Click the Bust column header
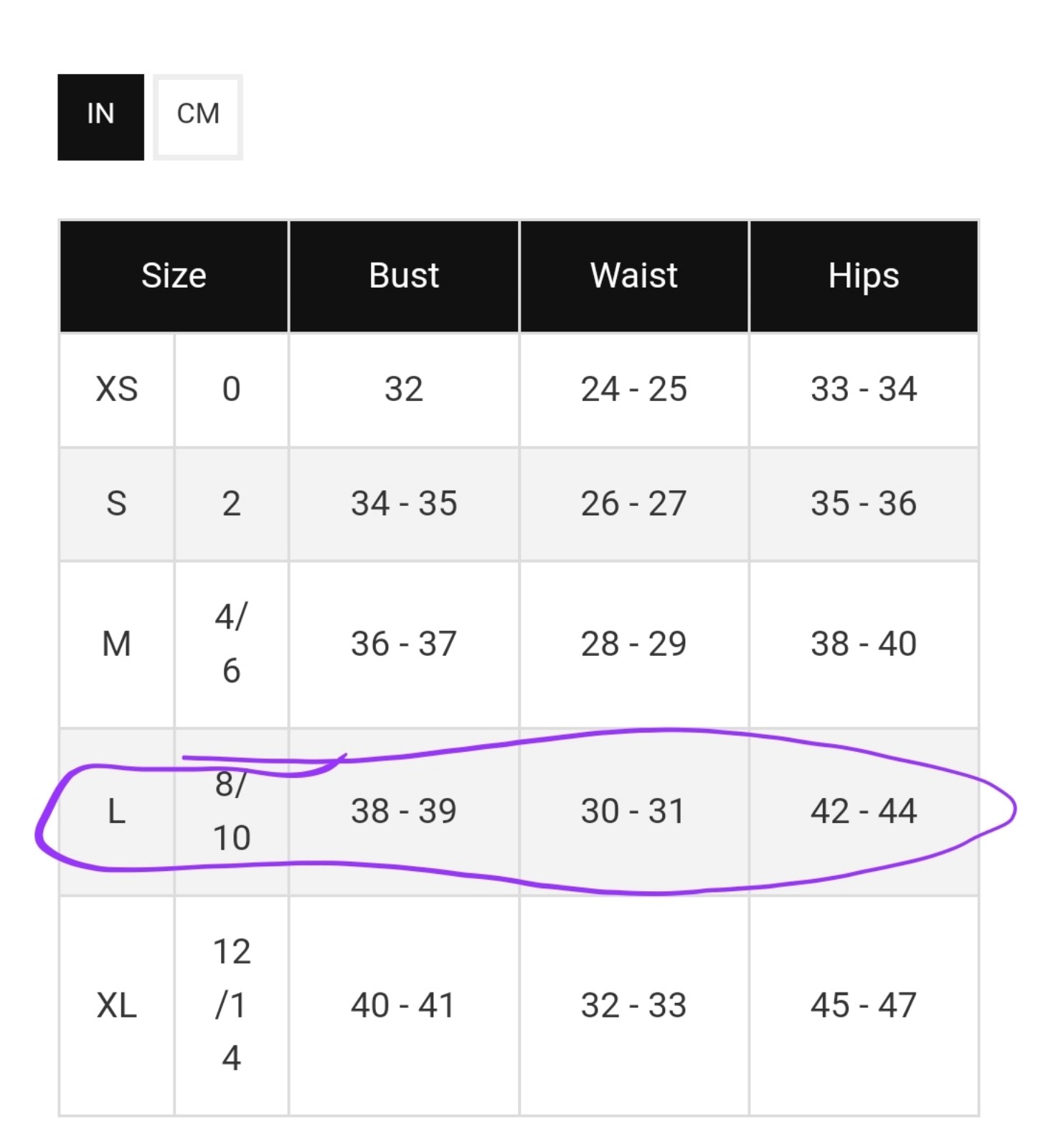Viewport: 1038px width, 1148px height. tap(404, 276)
